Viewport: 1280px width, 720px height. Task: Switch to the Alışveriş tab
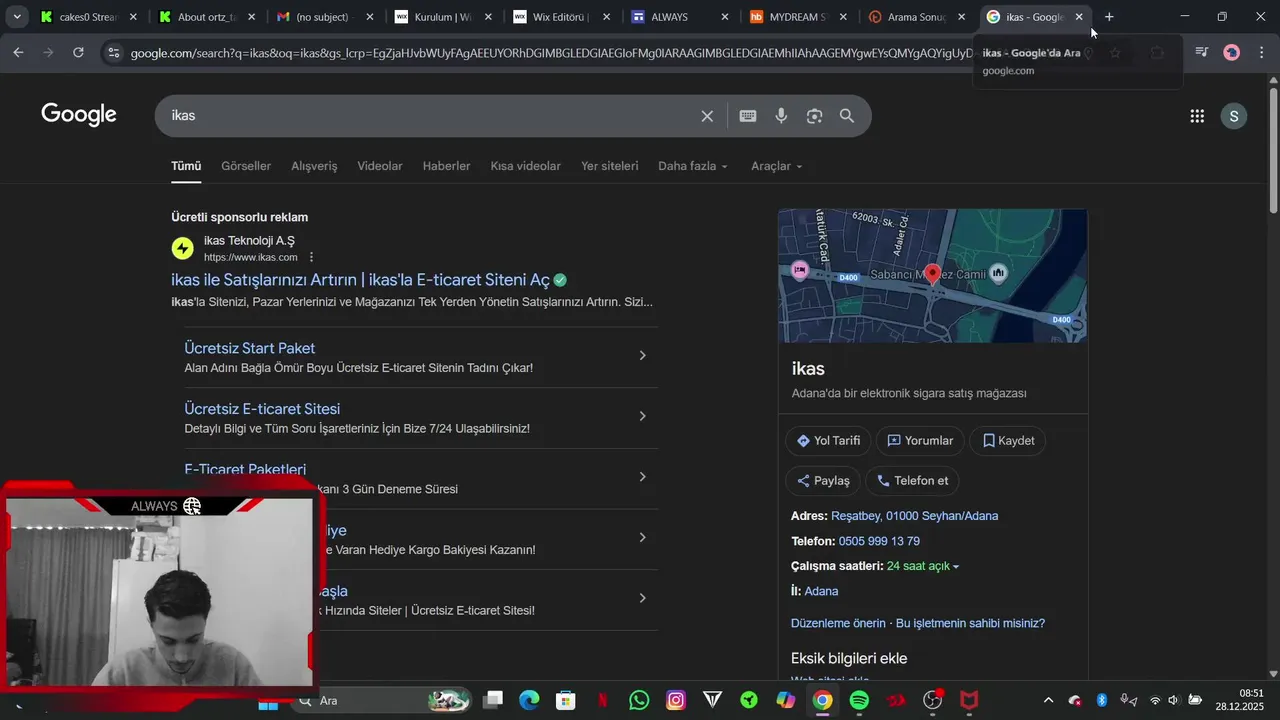point(314,166)
